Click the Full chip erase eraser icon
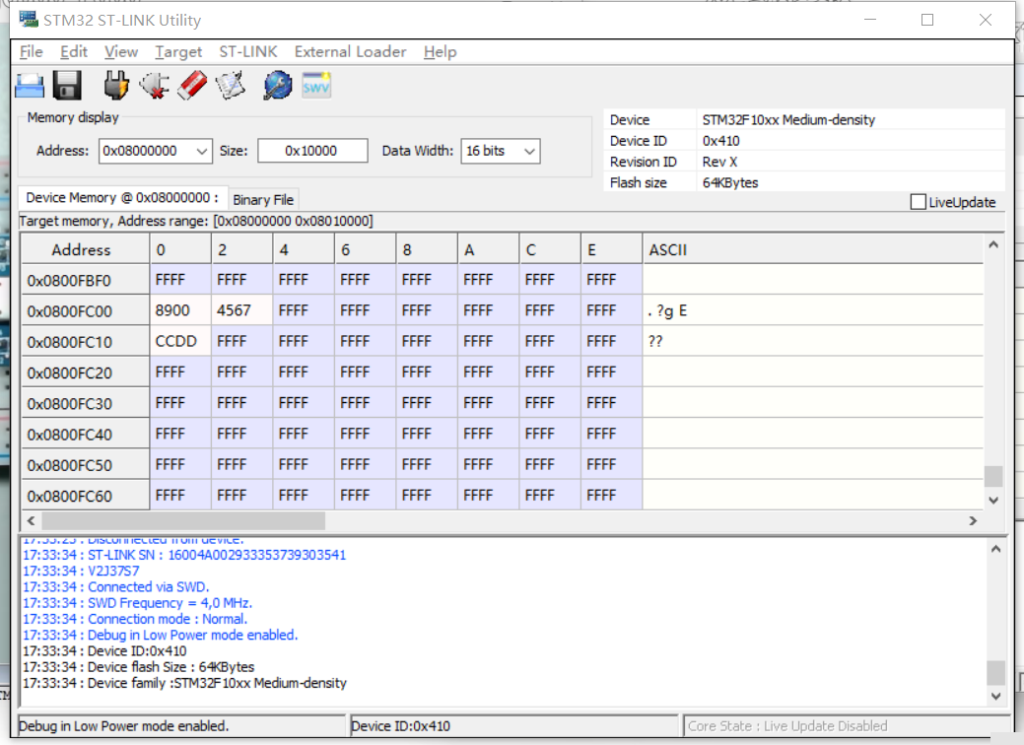 tap(192, 86)
